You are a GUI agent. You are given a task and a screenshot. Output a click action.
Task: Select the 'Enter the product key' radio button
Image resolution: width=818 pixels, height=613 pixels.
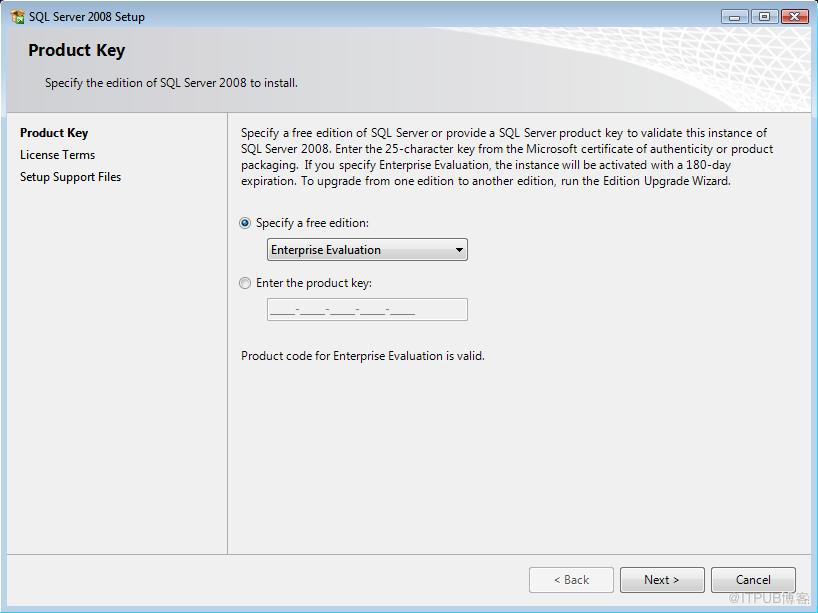245,283
